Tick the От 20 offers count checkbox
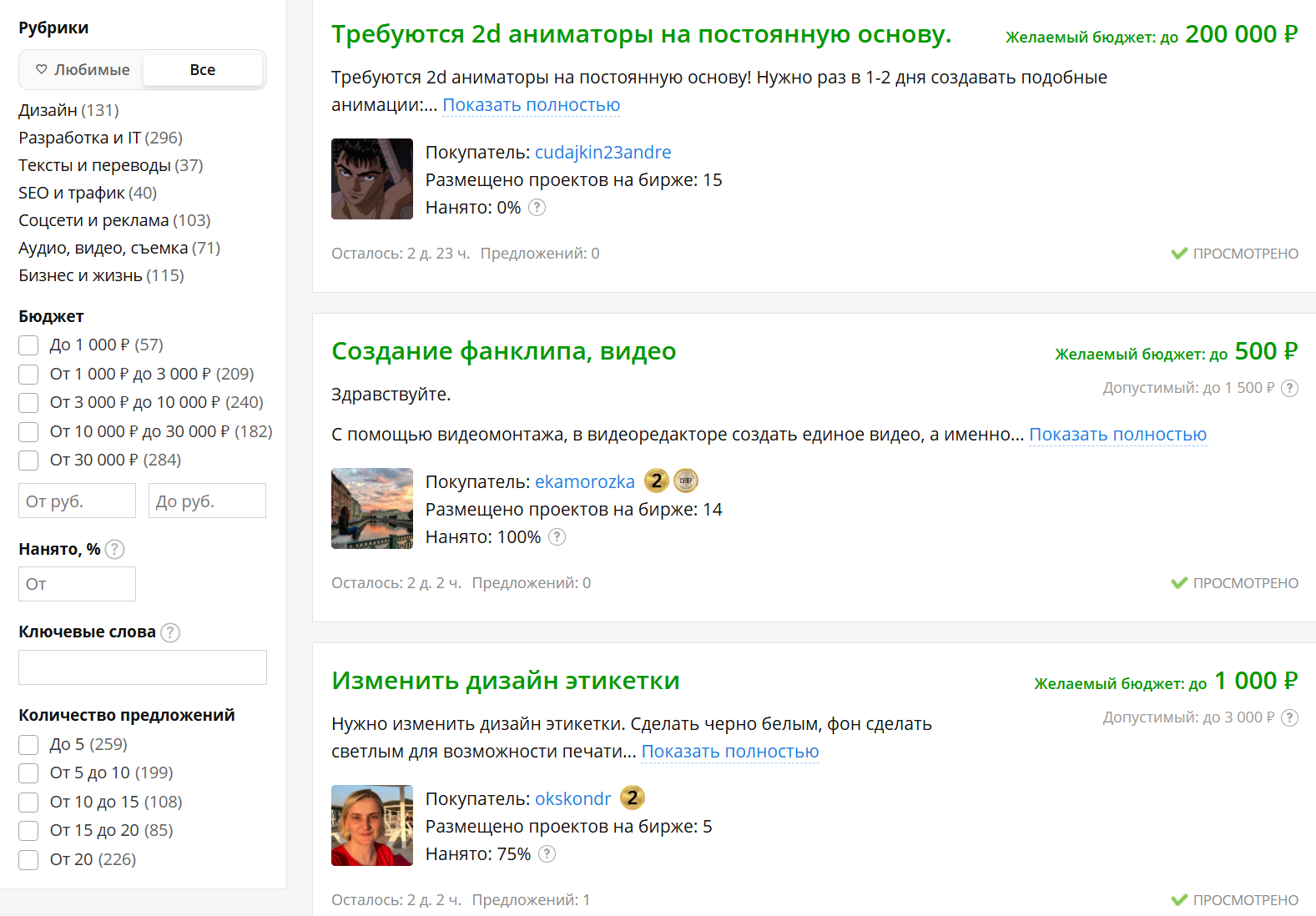Viewport: 1316px width, 916px height. pyautogui.click(x=28, y=860)
